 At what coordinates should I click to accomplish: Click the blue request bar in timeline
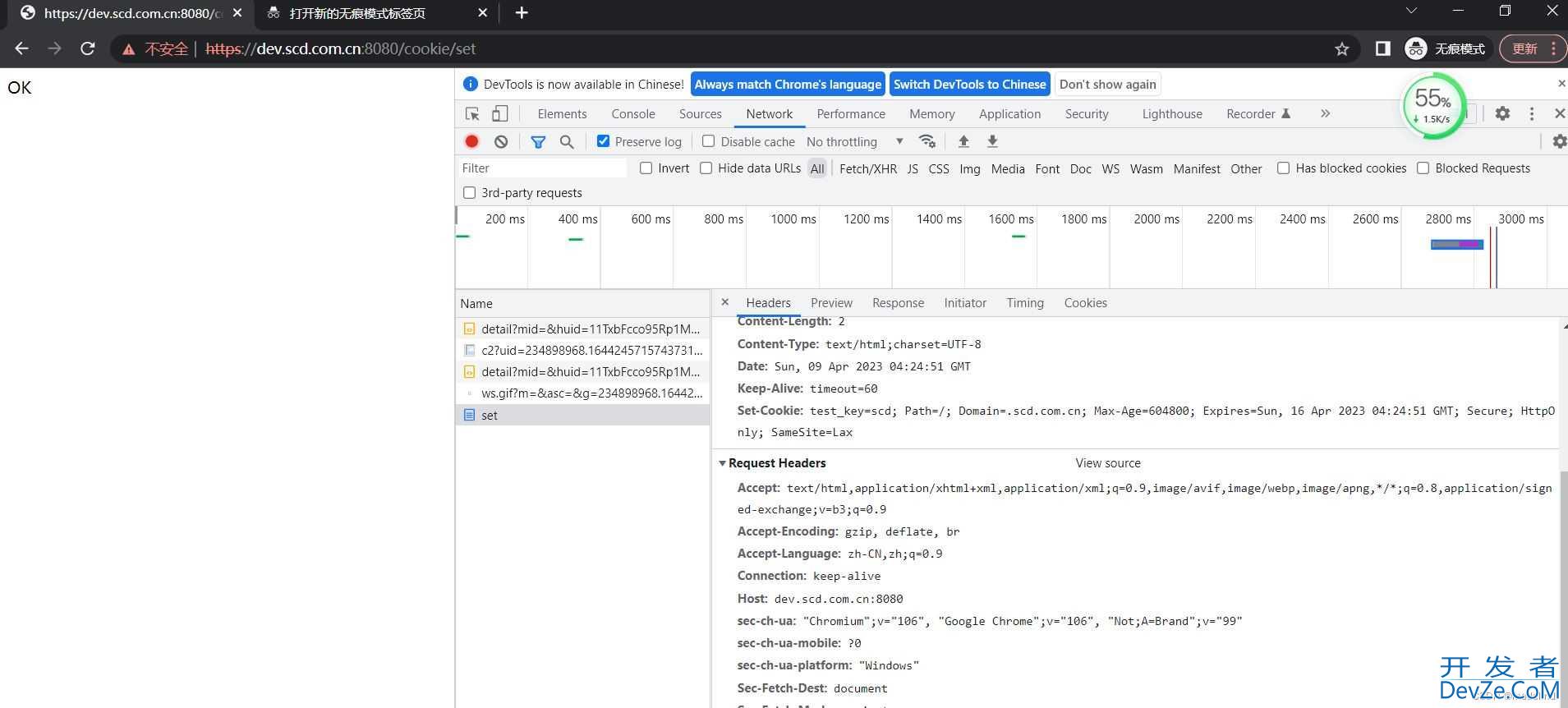(x=1456, y=245)
